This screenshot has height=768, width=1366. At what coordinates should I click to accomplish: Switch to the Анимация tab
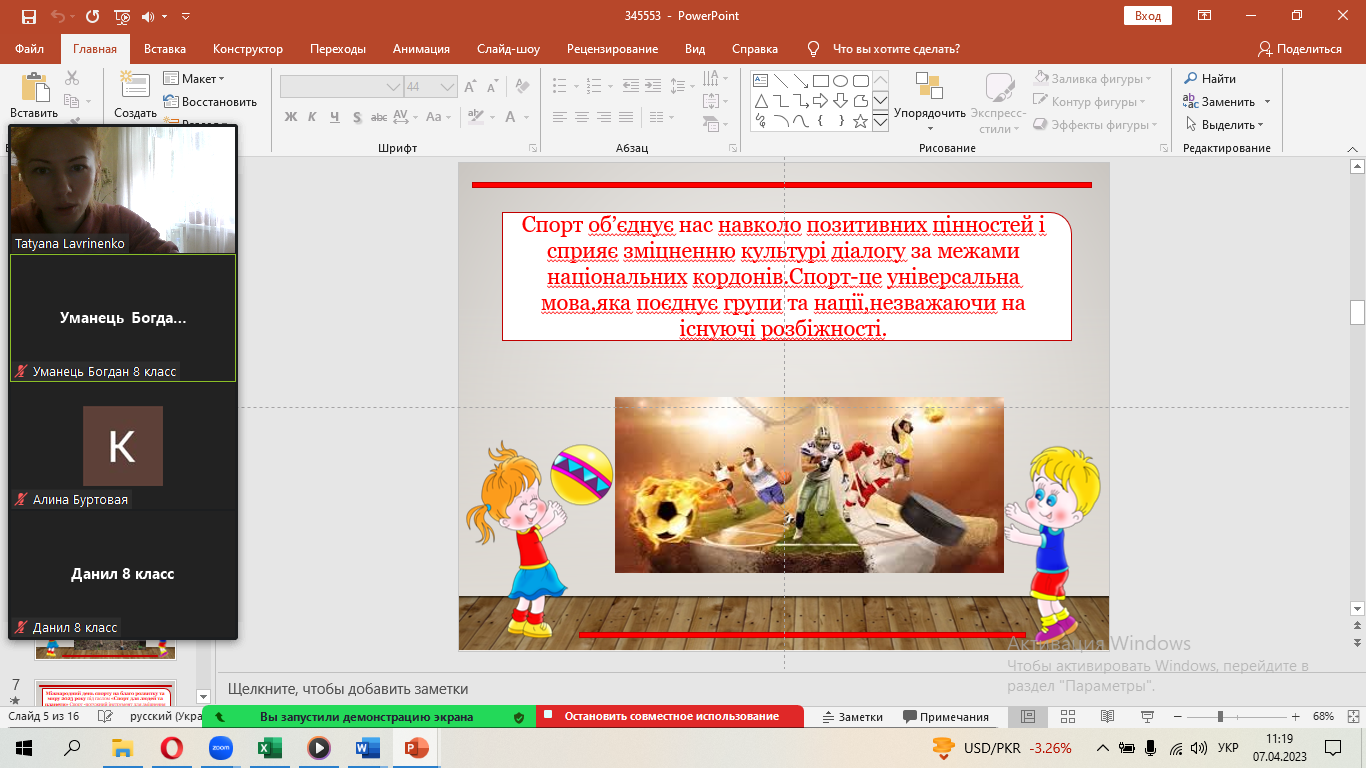point(421,49)
